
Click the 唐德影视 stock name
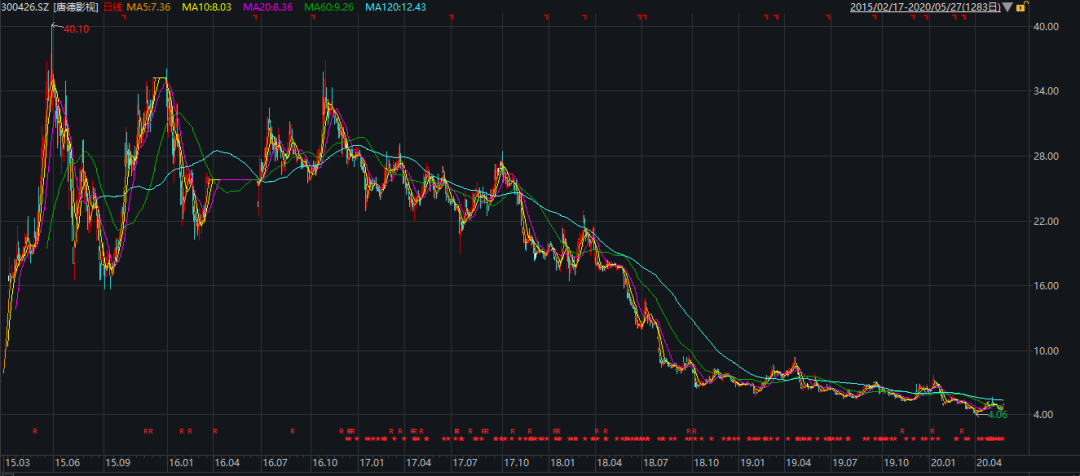[77, 8]
